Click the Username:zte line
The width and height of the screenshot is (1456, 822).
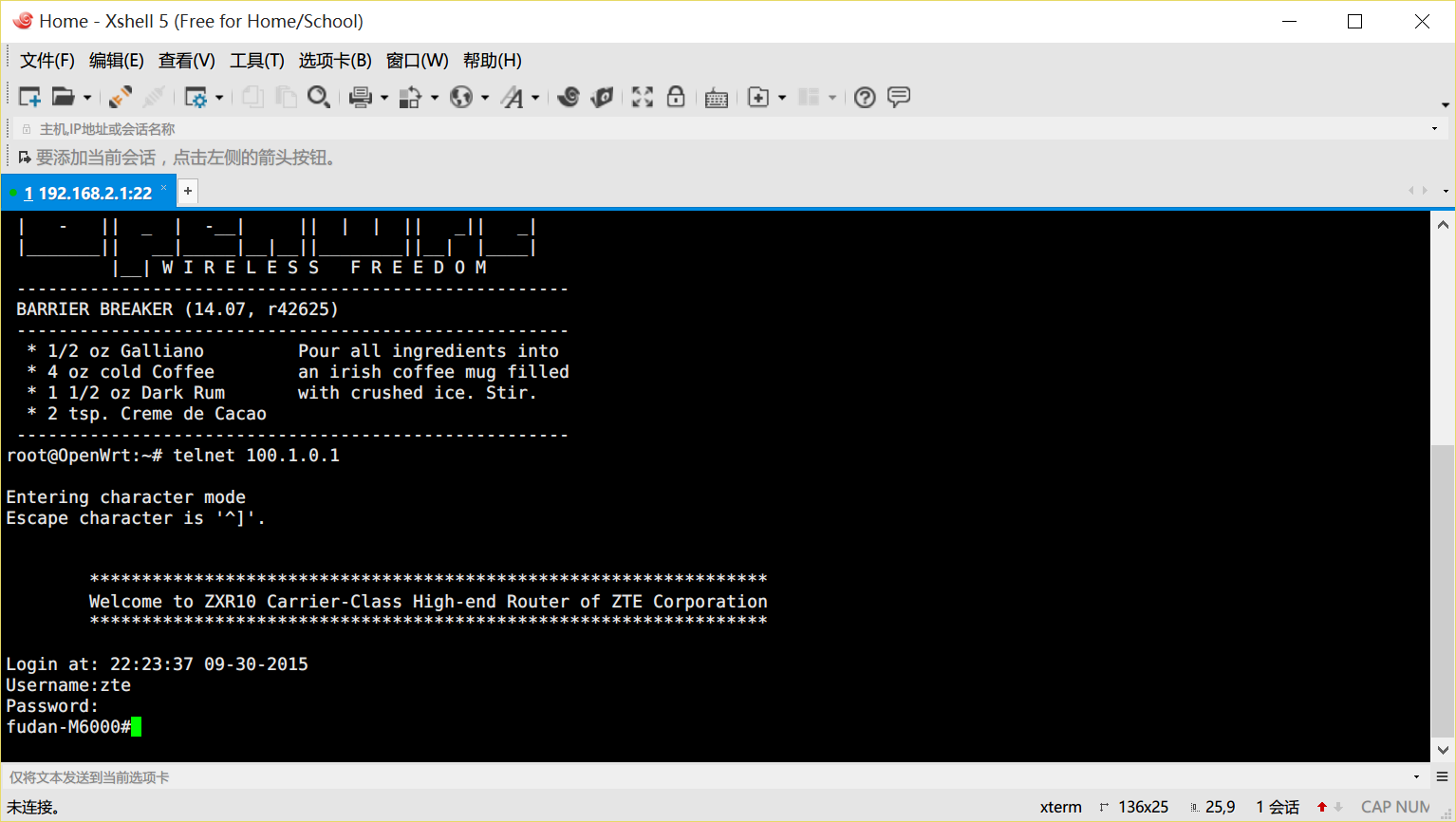click(68, 685)
